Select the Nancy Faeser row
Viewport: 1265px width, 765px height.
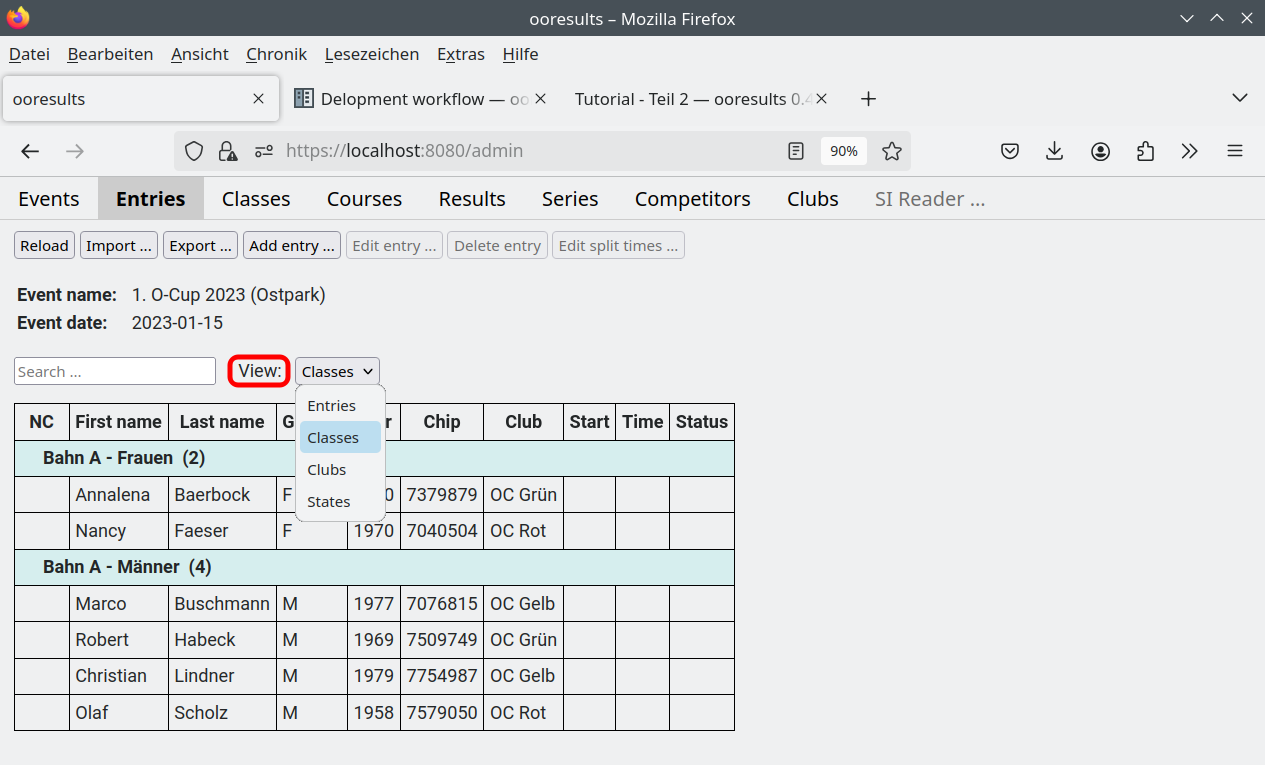374,531
